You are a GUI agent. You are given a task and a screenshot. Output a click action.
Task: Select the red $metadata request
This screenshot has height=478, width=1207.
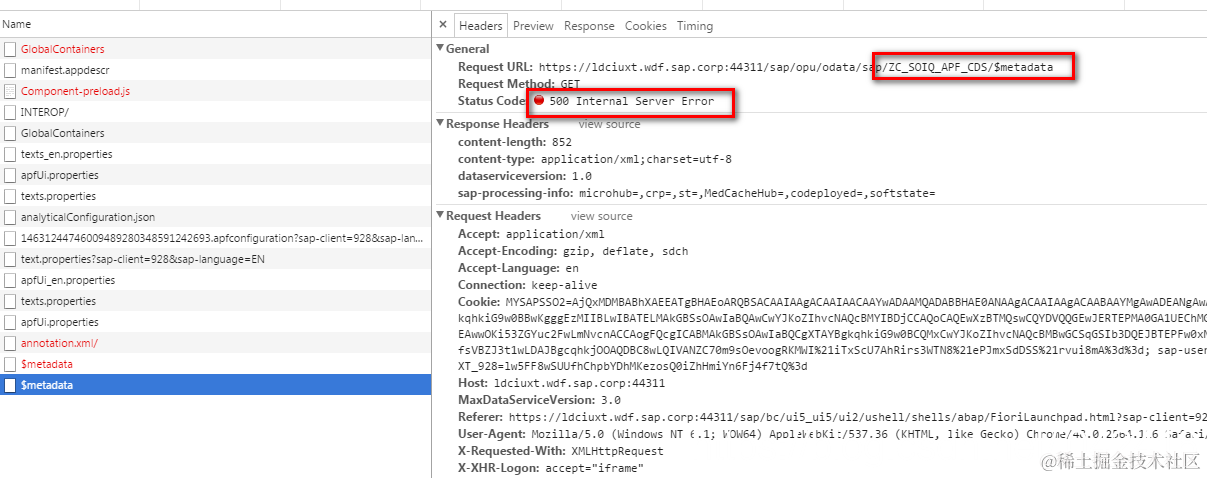coord(215,364)
